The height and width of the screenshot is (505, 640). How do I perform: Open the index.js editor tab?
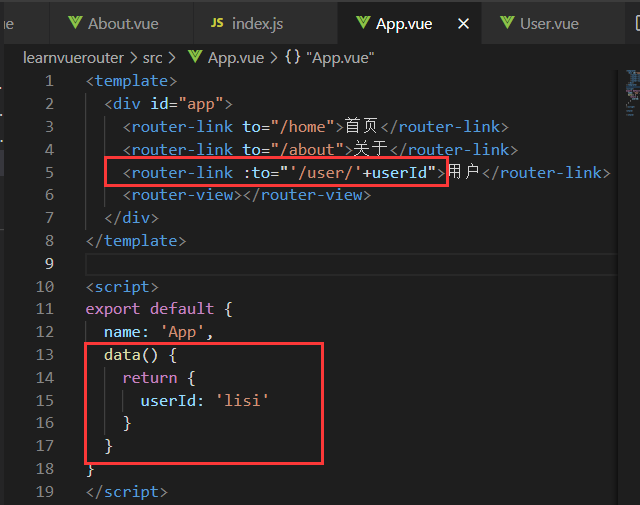coord(265,23)
